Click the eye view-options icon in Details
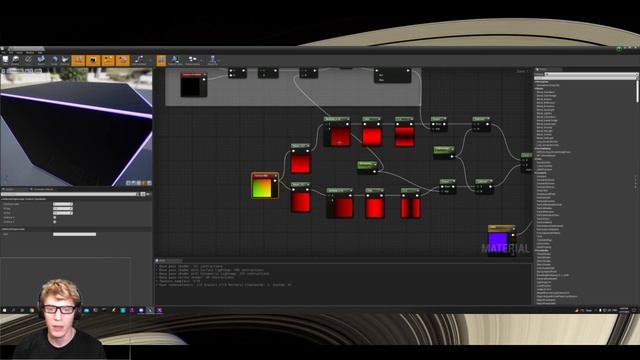The image size is (640, 360). [x=149, y=194]
